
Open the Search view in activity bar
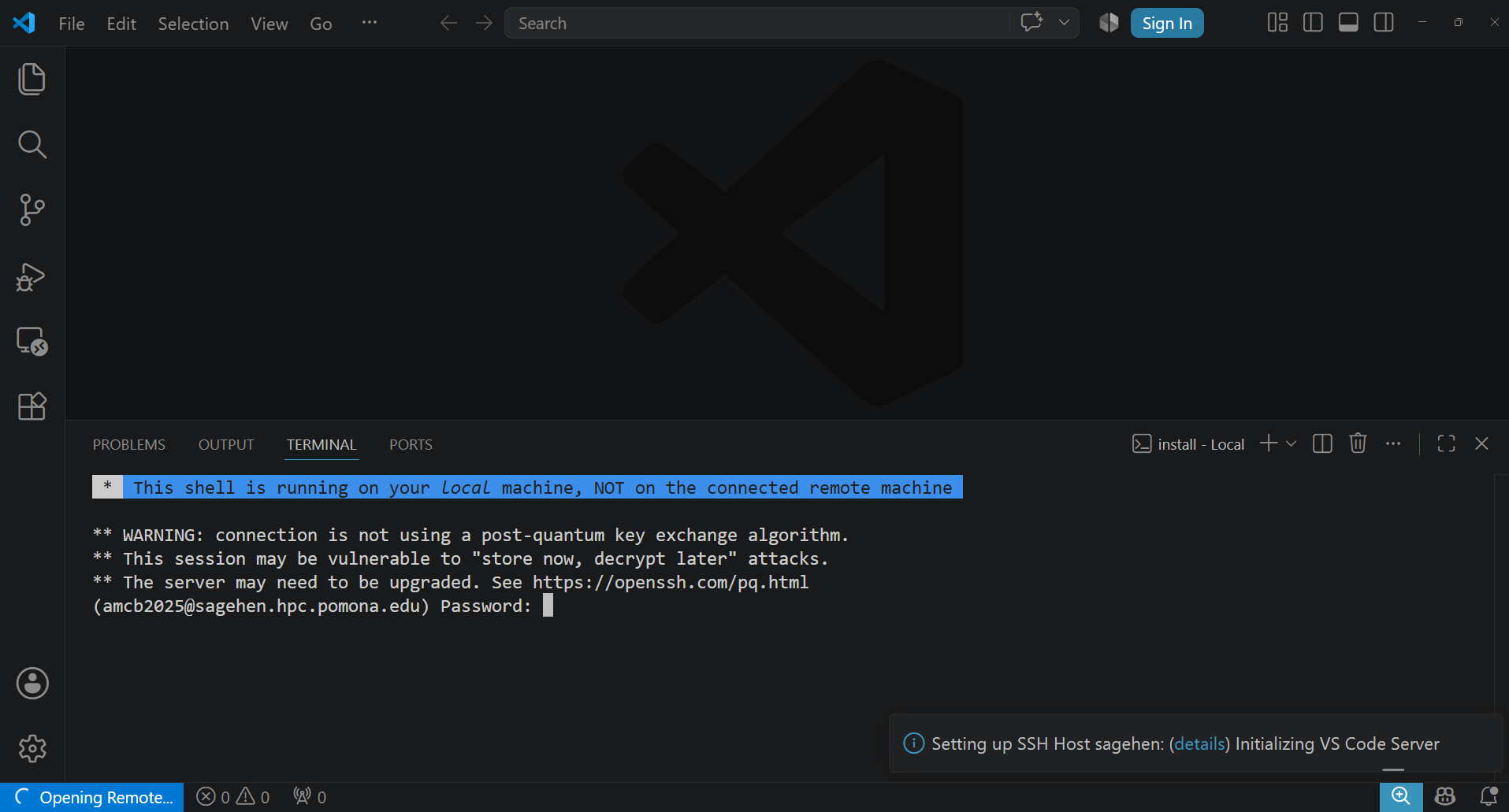[x=32, y=145]
